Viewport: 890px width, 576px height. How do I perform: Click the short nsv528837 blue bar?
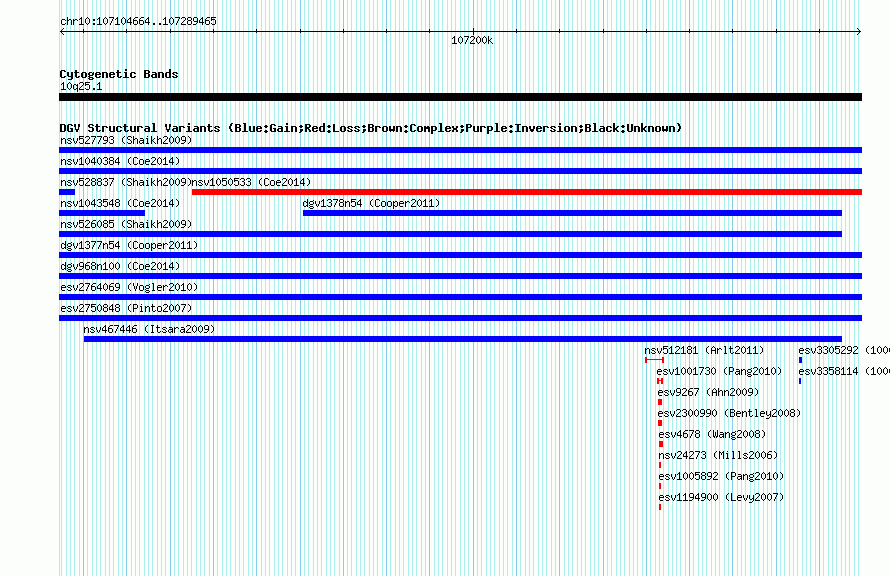click(67, 192)
